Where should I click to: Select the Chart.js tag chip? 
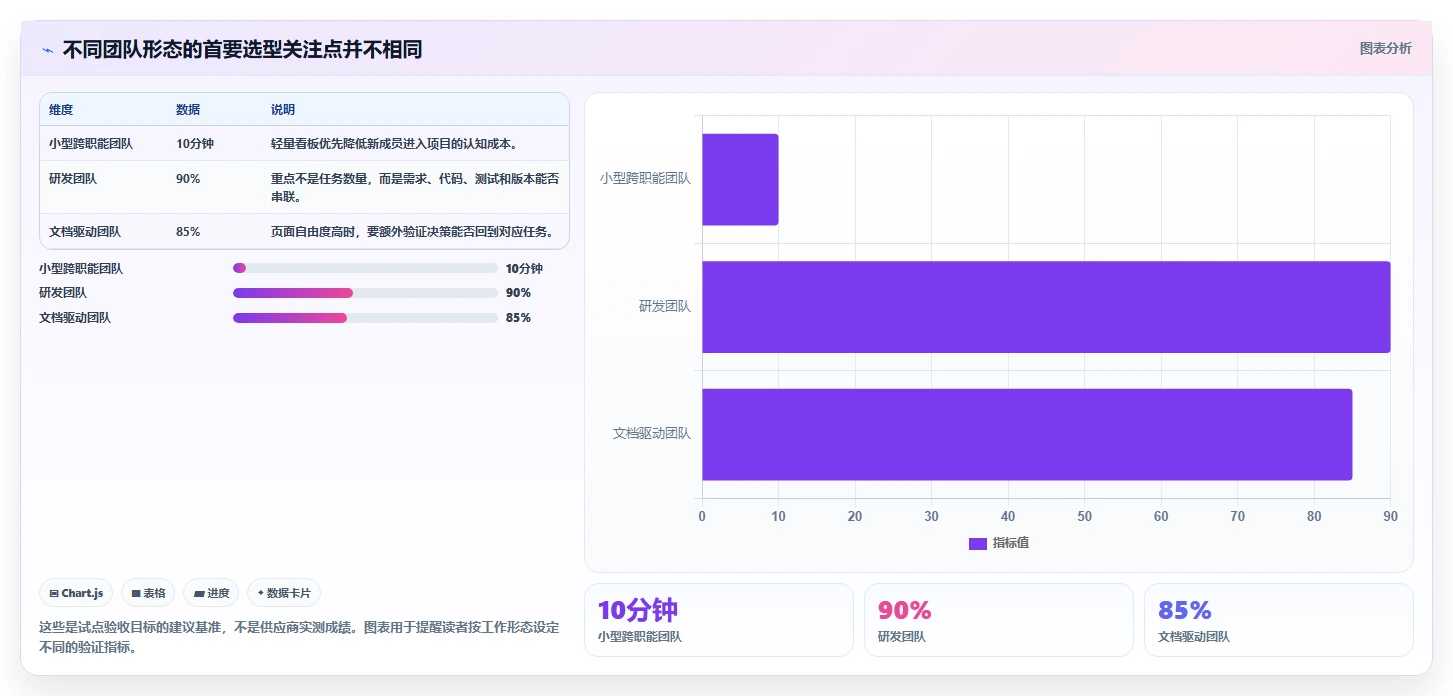77,593
